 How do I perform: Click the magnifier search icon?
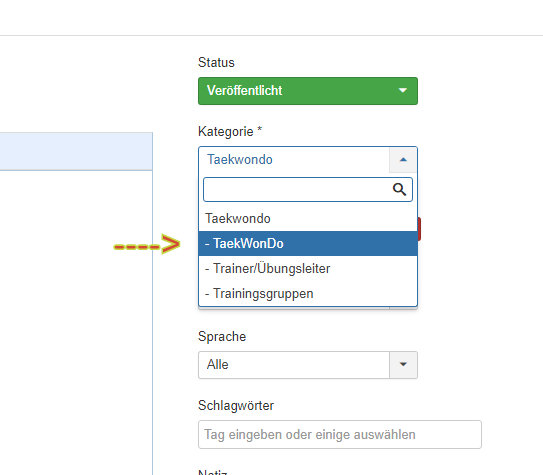pos(399,189)
